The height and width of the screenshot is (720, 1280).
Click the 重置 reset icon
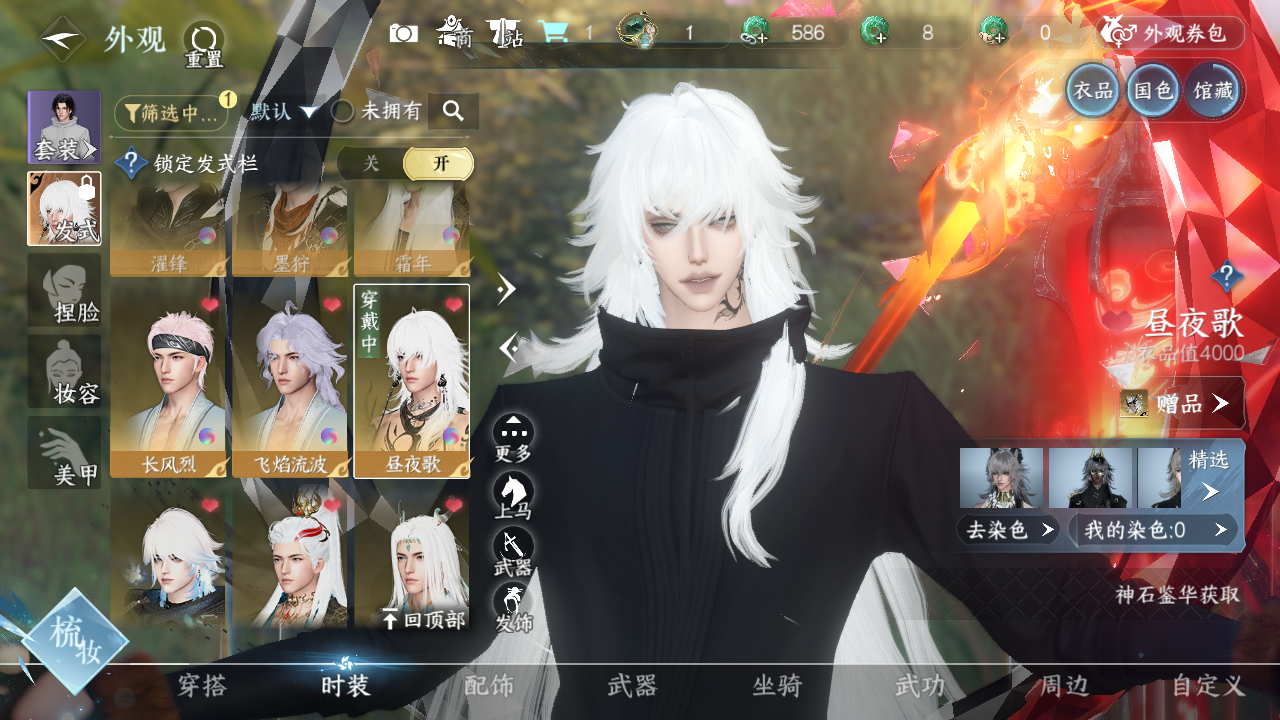204,42
